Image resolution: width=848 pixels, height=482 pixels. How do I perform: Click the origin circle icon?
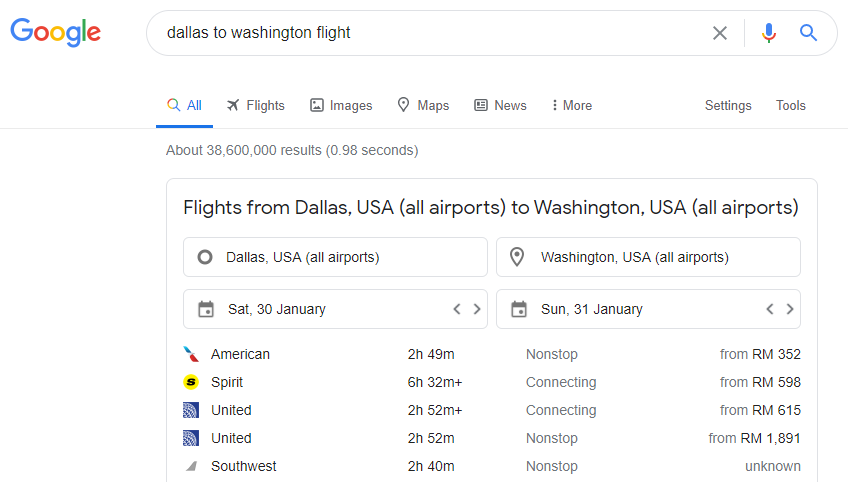pos(205,257)
